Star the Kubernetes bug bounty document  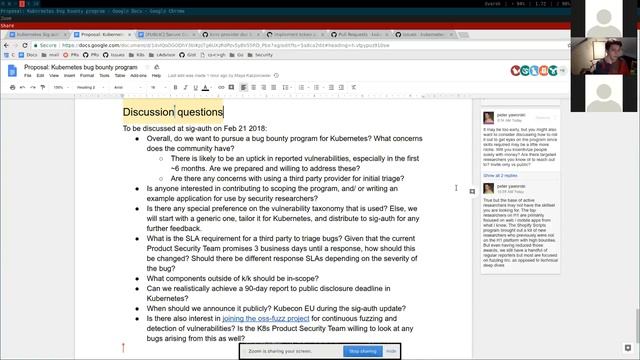[147, 67]
